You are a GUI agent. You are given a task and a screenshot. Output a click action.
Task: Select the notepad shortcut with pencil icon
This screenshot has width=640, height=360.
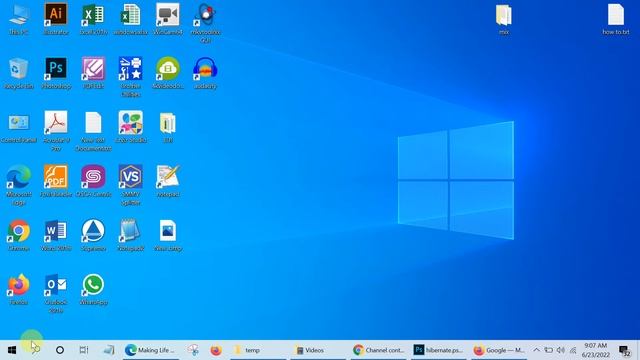tap(168, 181)
